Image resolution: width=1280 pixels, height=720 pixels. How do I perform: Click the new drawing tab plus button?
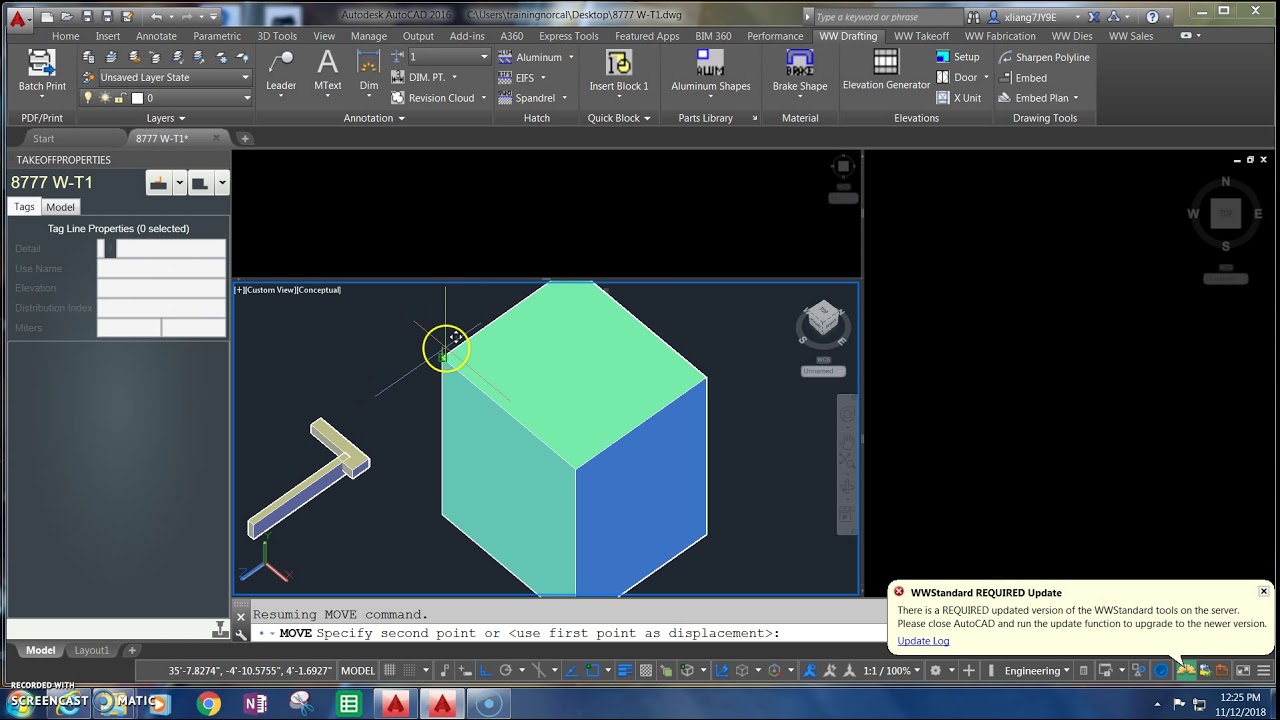coord(245,139)
